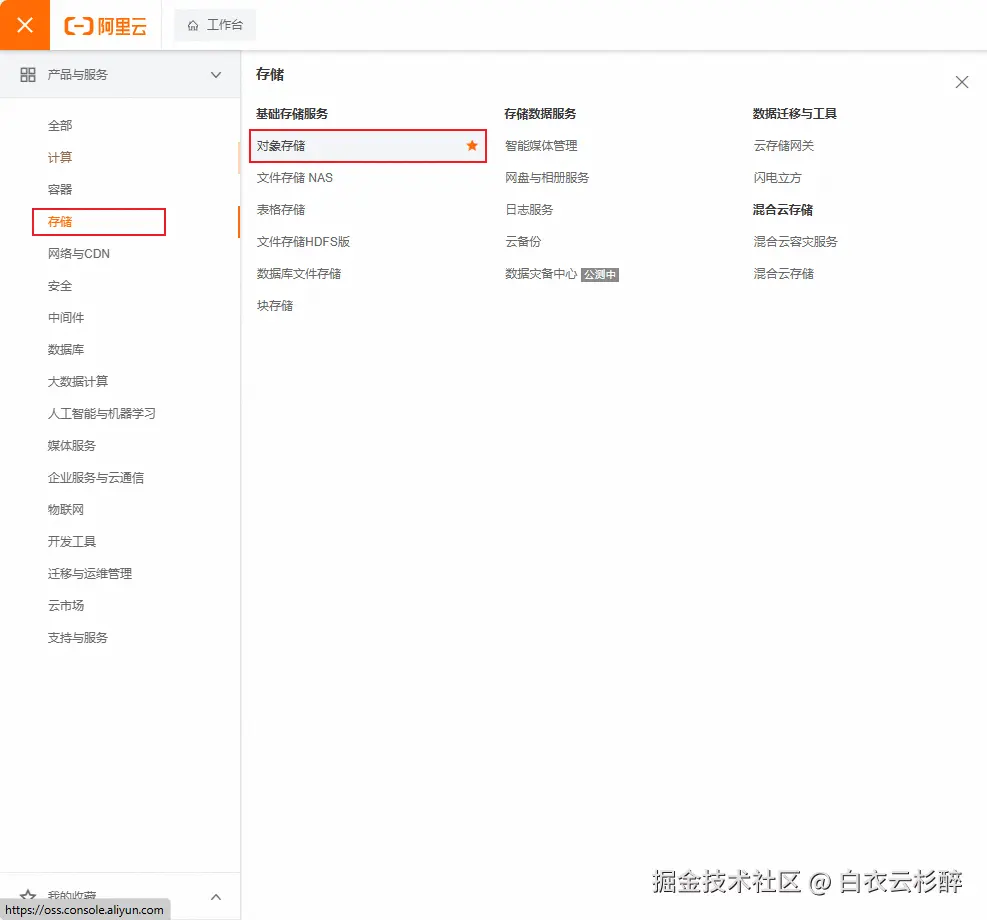Open 云存储网关 link
Image resolution: width=987 pixels, height=920 pixels.
(x=784, y=146)
